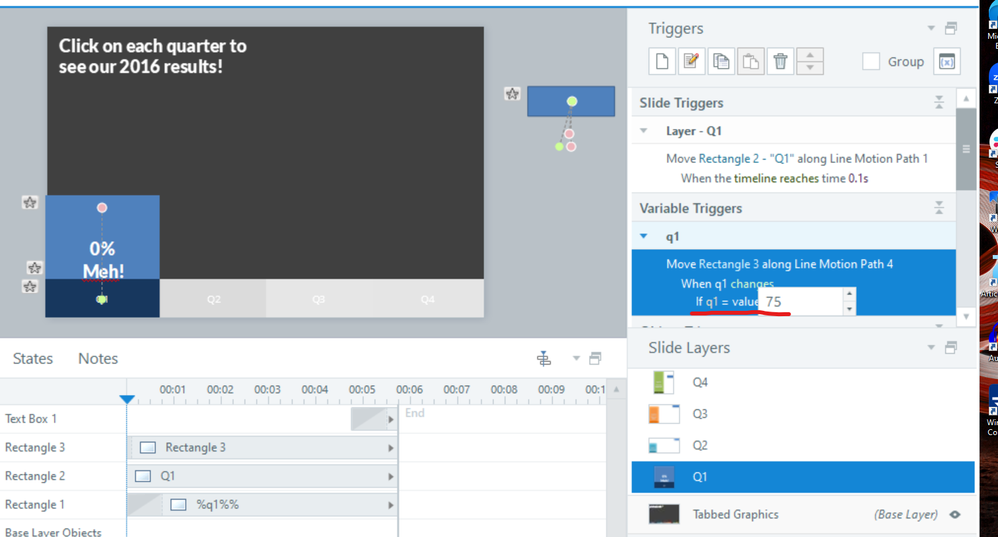The height and width of the screenshot is (537, 998).
Task: Undock the Timeline panel
Action: (595, 358)
